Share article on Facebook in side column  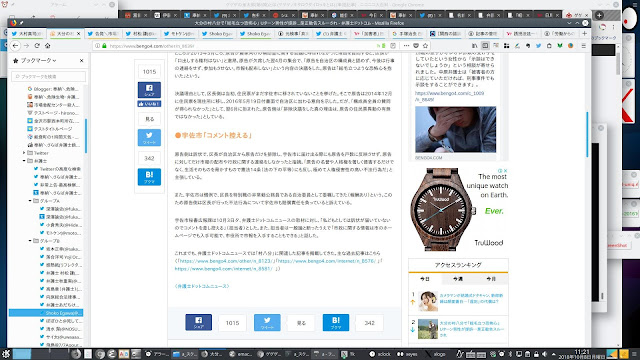point(149,90)
